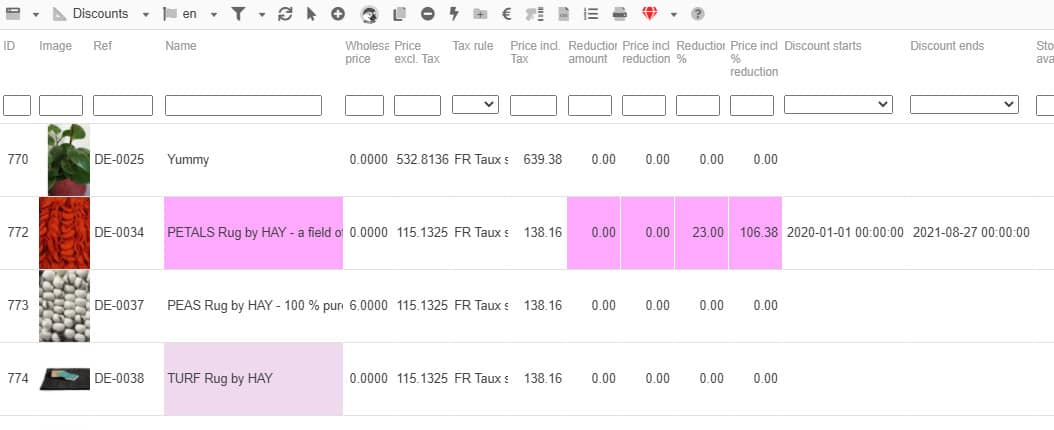Sort by the Name column header
The image size is (1054, 430).
pos(181,46)
